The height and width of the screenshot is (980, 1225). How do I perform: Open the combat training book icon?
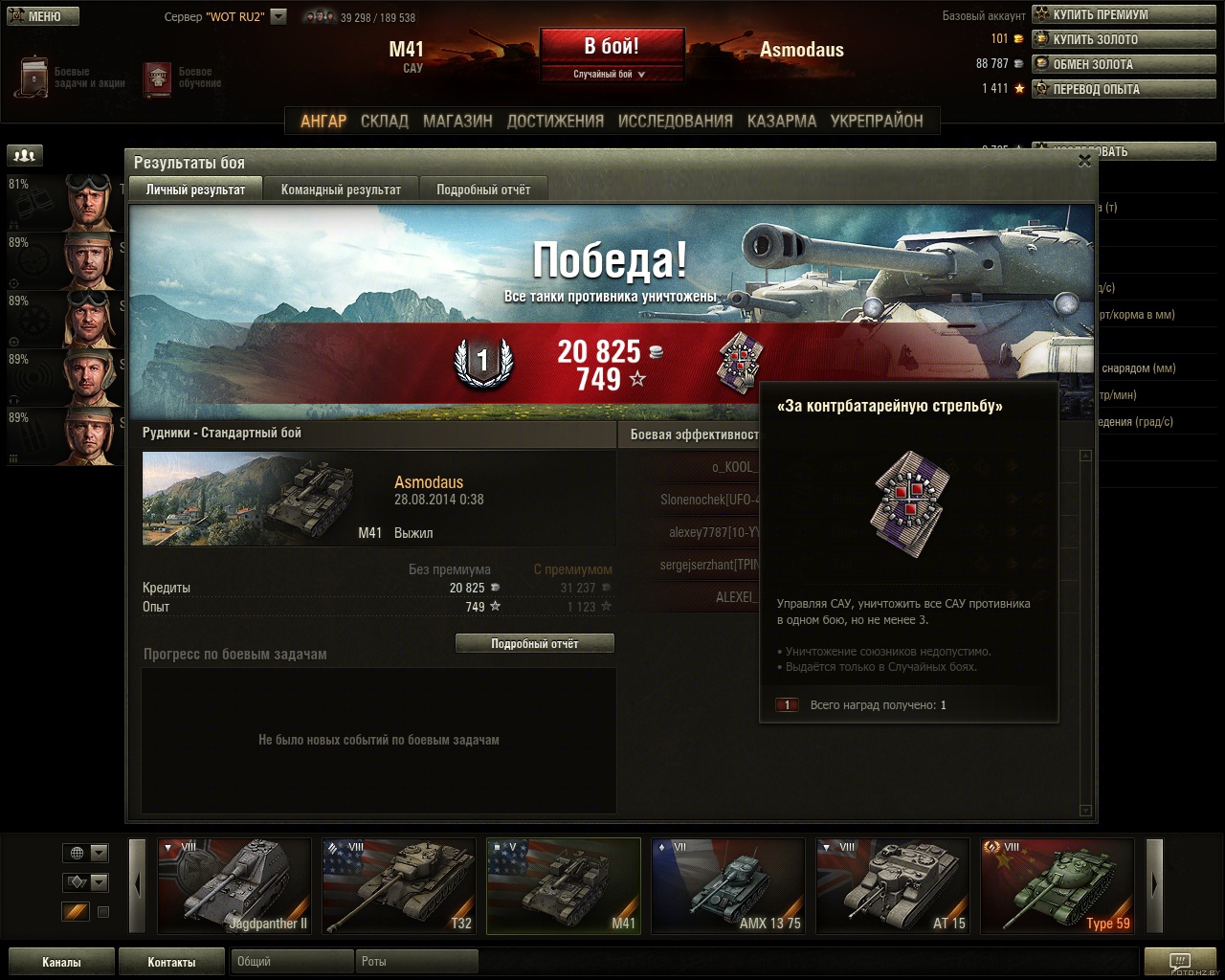coord(157,78)
